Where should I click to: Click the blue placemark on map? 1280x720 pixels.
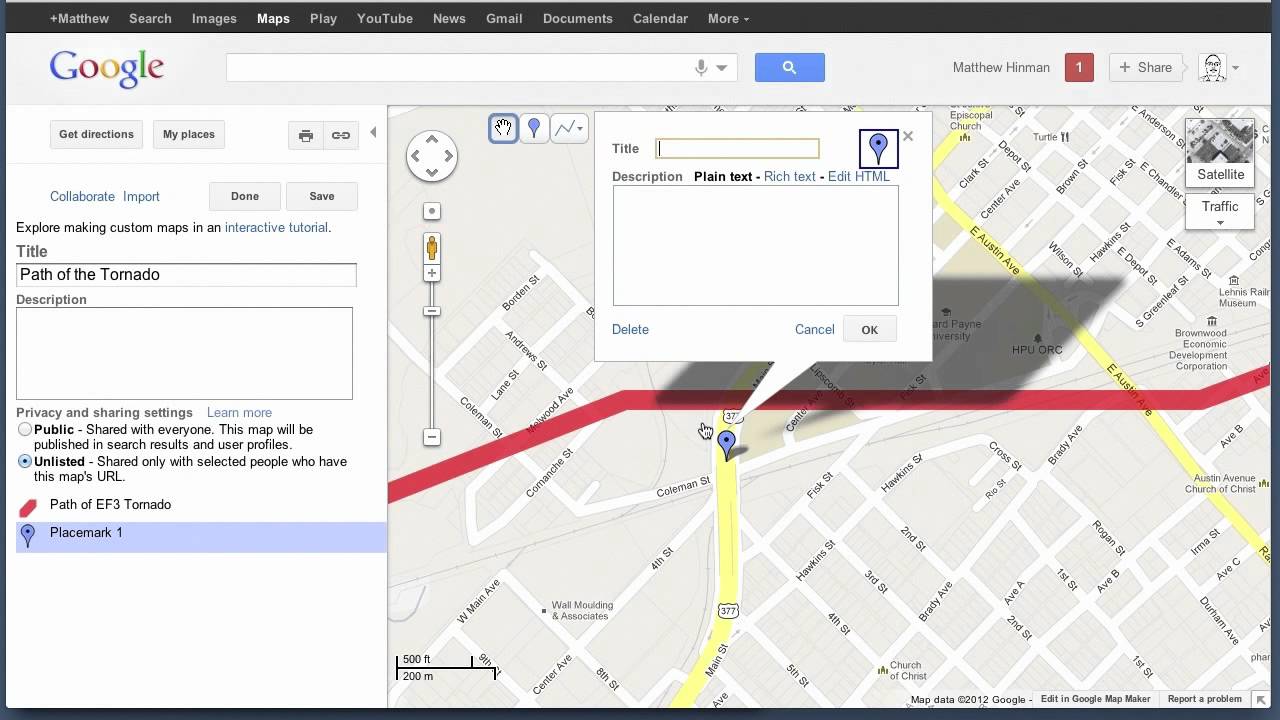pos(727,443)
